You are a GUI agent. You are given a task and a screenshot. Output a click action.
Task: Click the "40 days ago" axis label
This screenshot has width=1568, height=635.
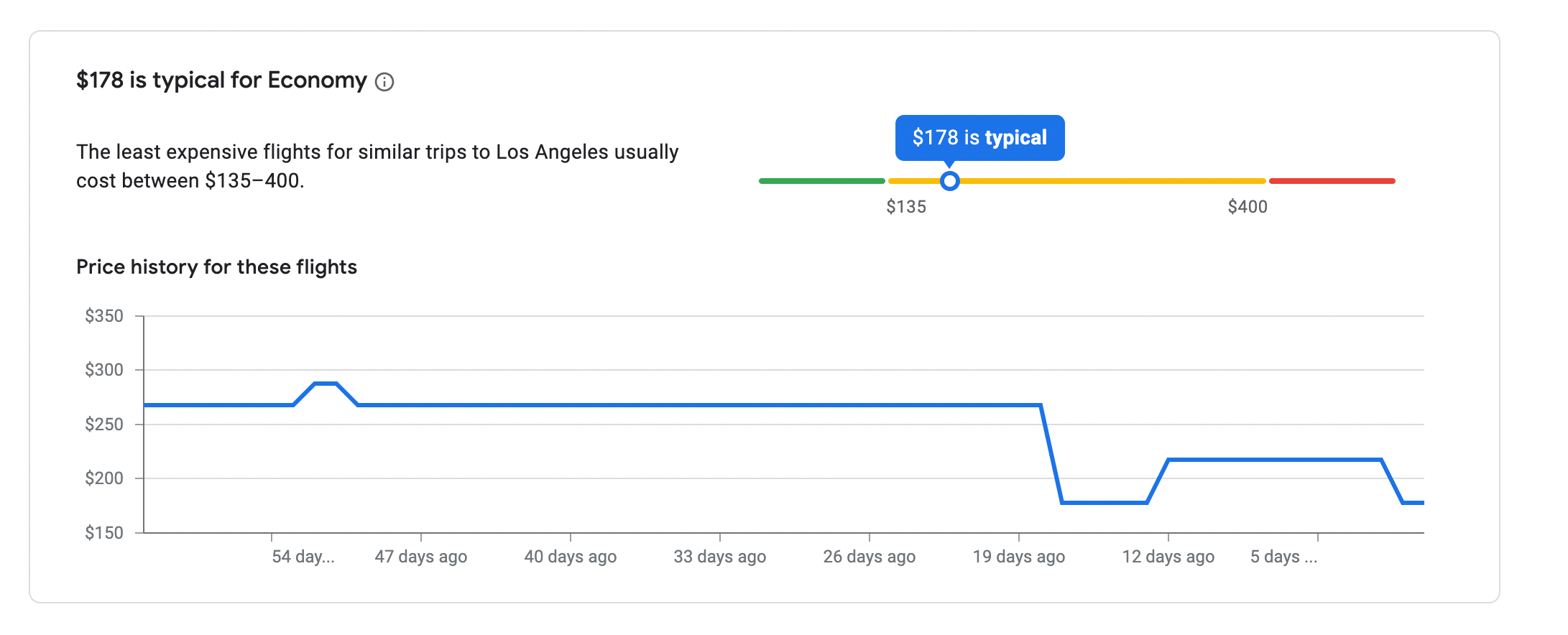pyautogui.click(x=570, y=557)
